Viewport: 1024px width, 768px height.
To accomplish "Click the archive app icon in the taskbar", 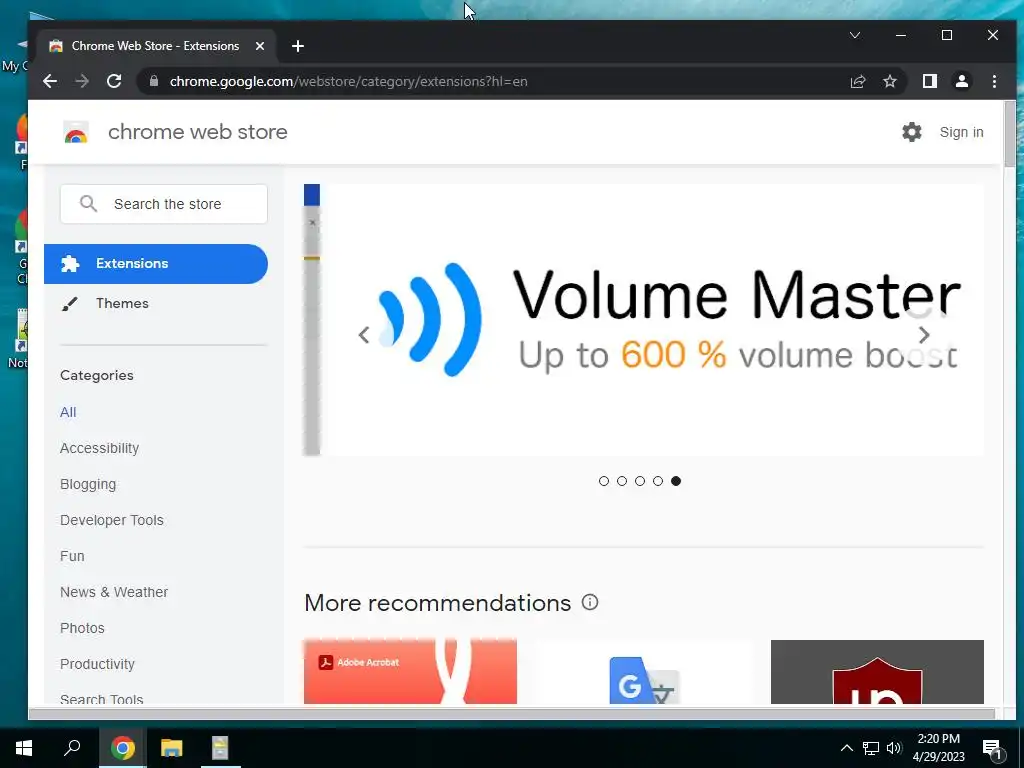I will tap(220, 748).
